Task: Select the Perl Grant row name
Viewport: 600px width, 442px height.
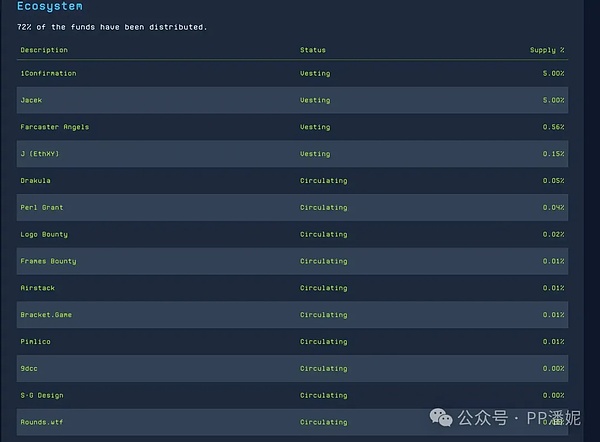Action: point(41,208)
